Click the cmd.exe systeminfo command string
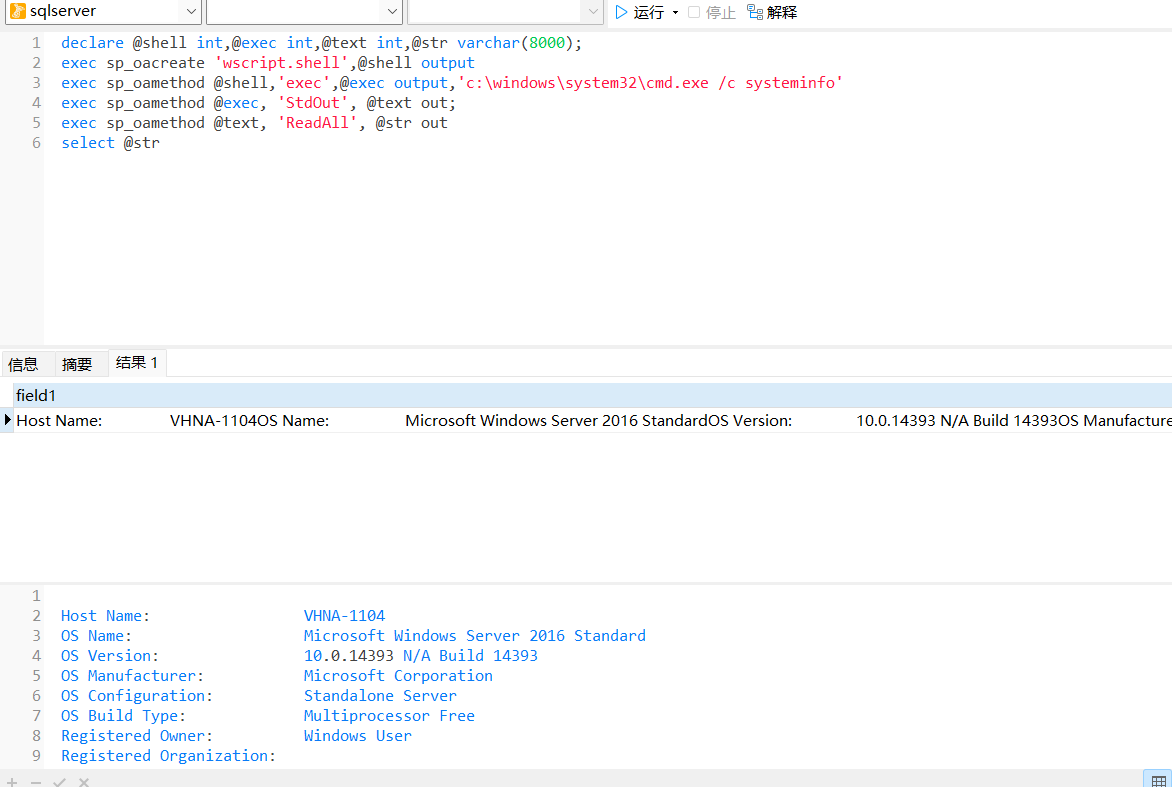The height and width of the screenshot is (787, 1172). pos(650,83)
